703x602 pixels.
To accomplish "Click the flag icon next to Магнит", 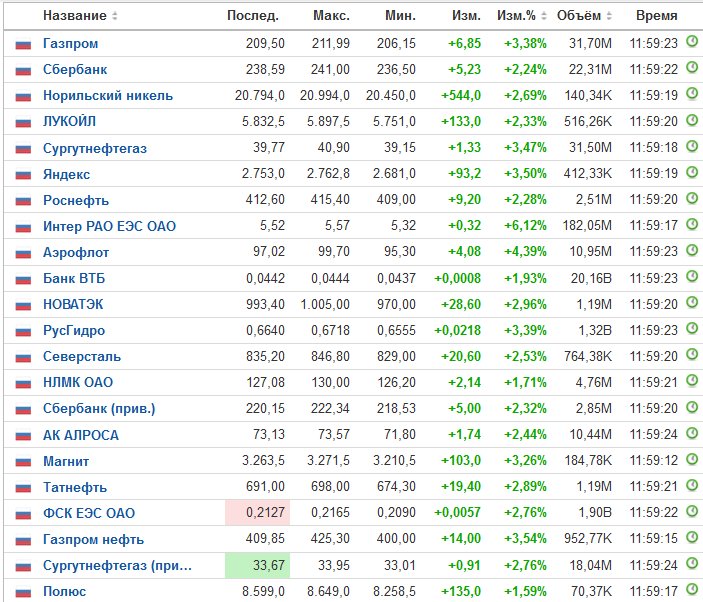I will 23,462.
